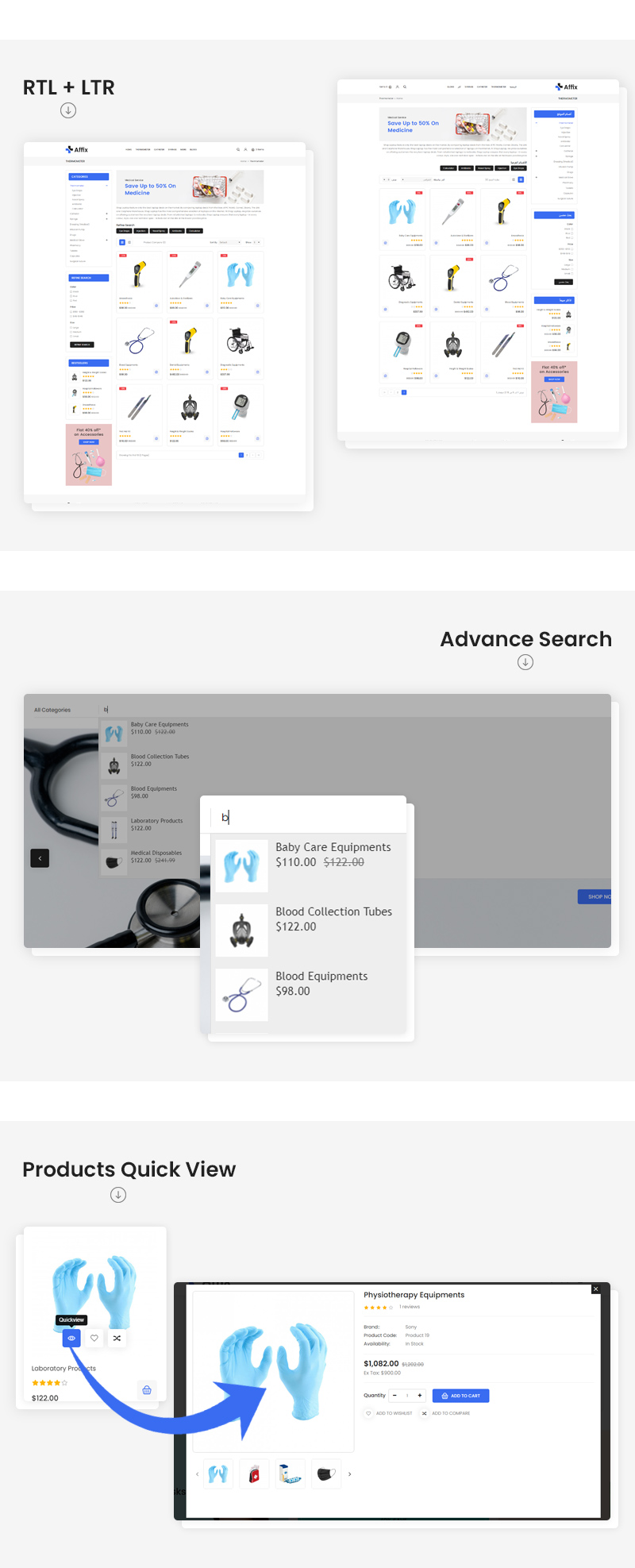
Task: Click the Quickview eye icon on product card
Action: [71, 1338]
